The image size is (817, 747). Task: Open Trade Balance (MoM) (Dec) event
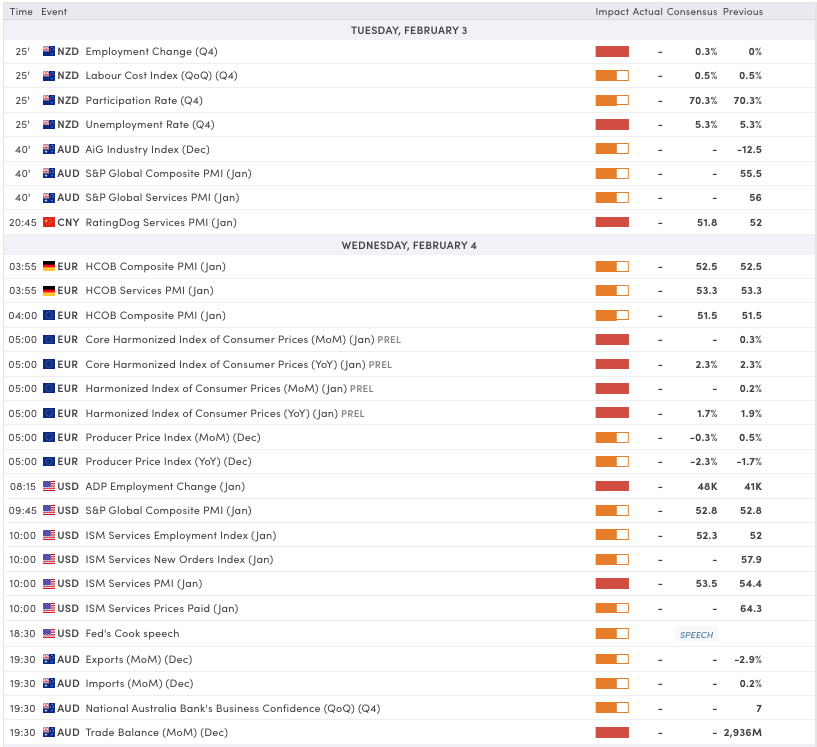(x=157, y=732)
